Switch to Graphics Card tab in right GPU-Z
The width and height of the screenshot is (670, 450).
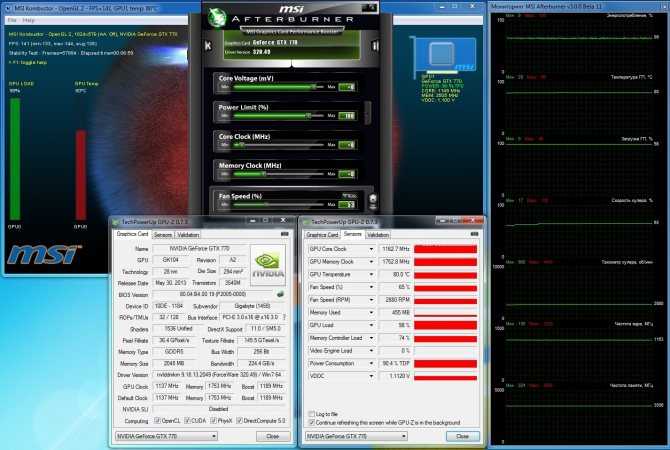[322, 235]
